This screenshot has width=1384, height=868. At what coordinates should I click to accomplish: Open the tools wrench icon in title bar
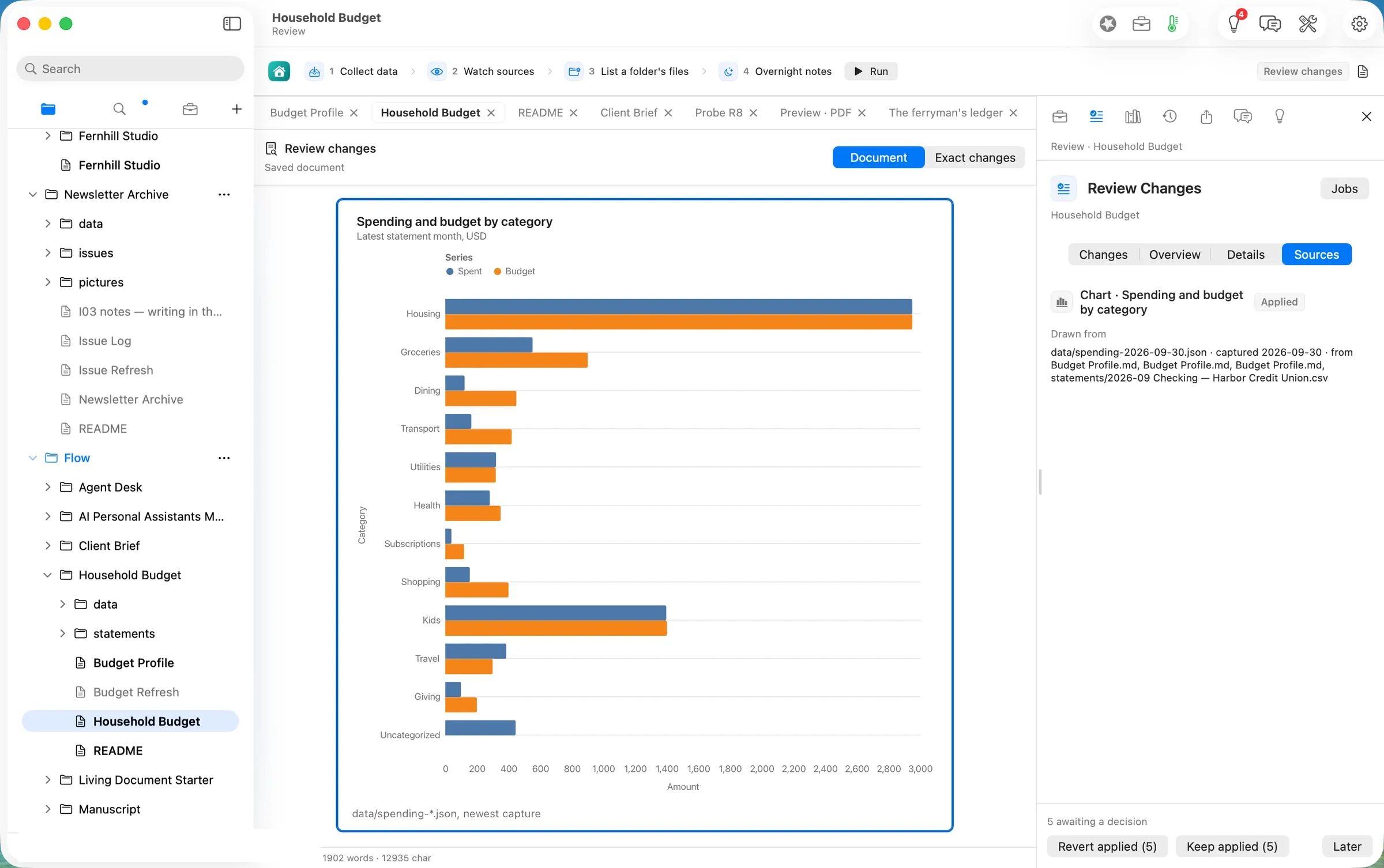click(1307, 24)
